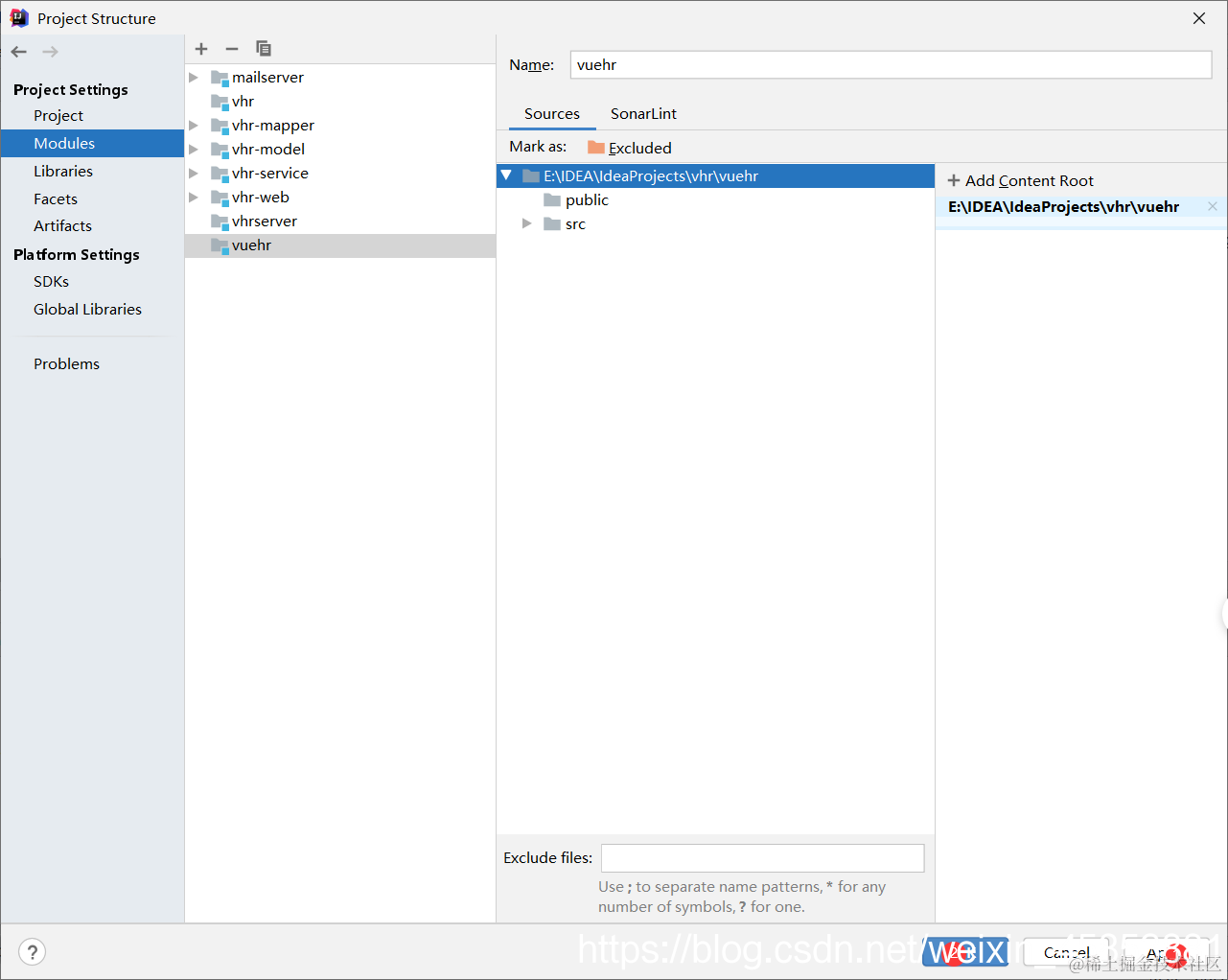
Task: Click the mailserver module folder icon
Action: 220,78
